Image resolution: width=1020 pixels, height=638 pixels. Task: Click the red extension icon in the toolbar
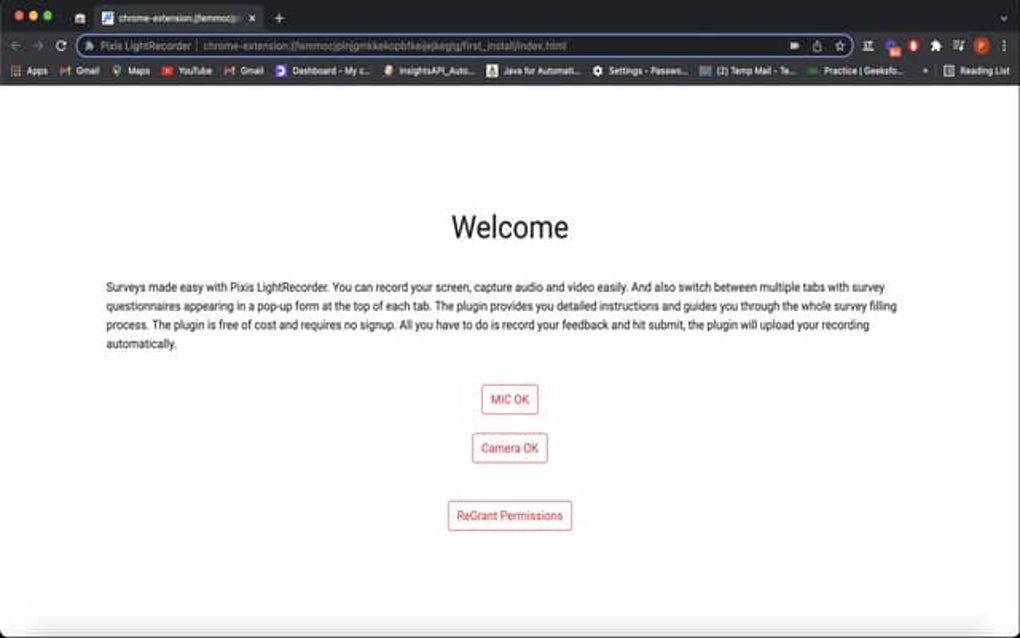click(x=913, y=45)
